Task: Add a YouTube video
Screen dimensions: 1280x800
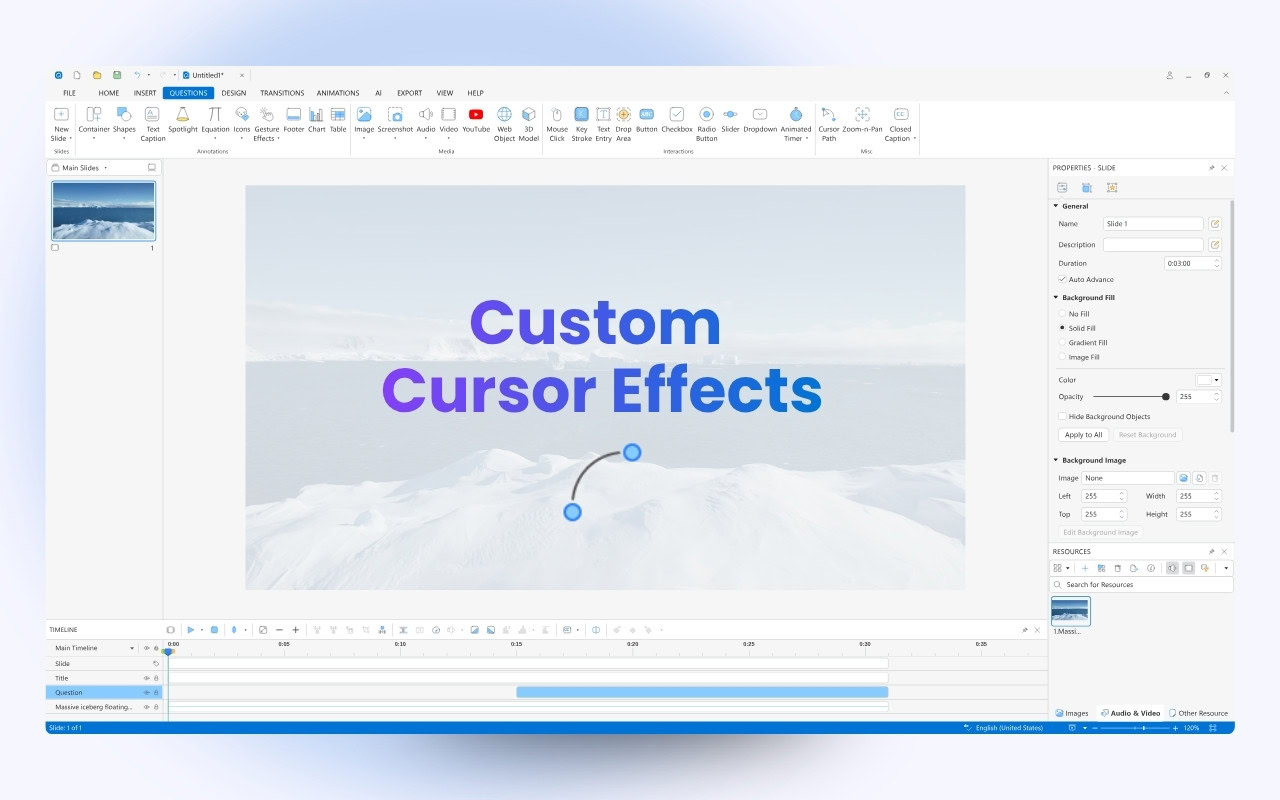Action: click(476, 120)
